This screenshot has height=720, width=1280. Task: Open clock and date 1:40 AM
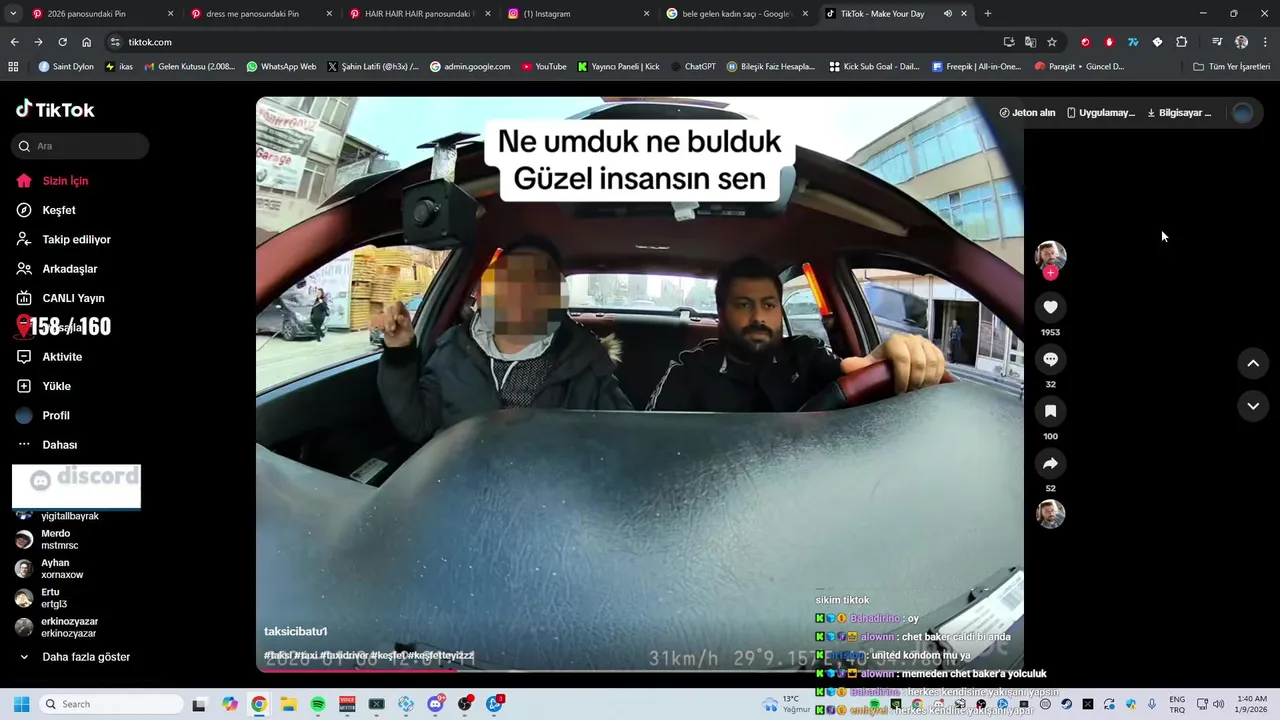1253,704
